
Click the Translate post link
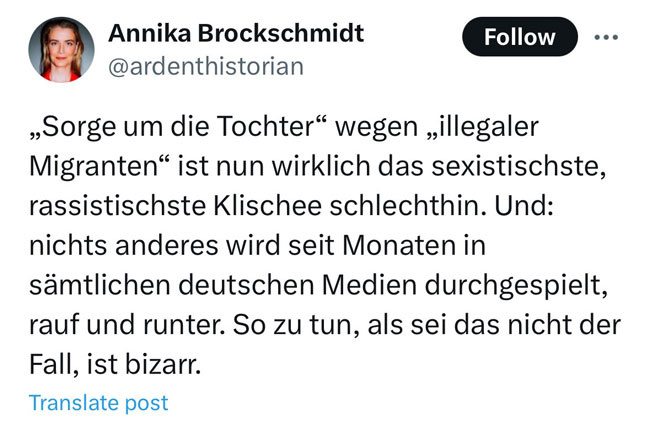point(98,403)
